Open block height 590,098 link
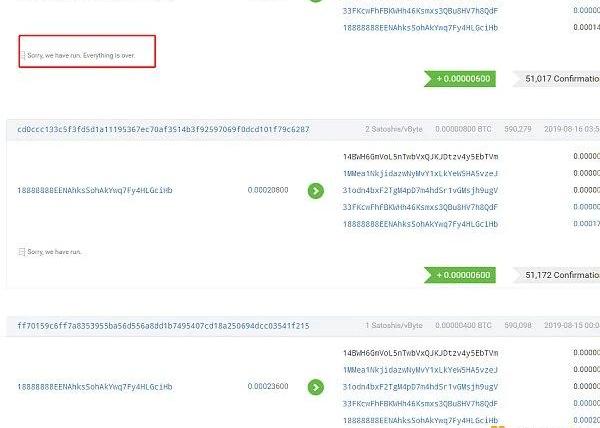The image size is (600, 428). click(518, 325)
